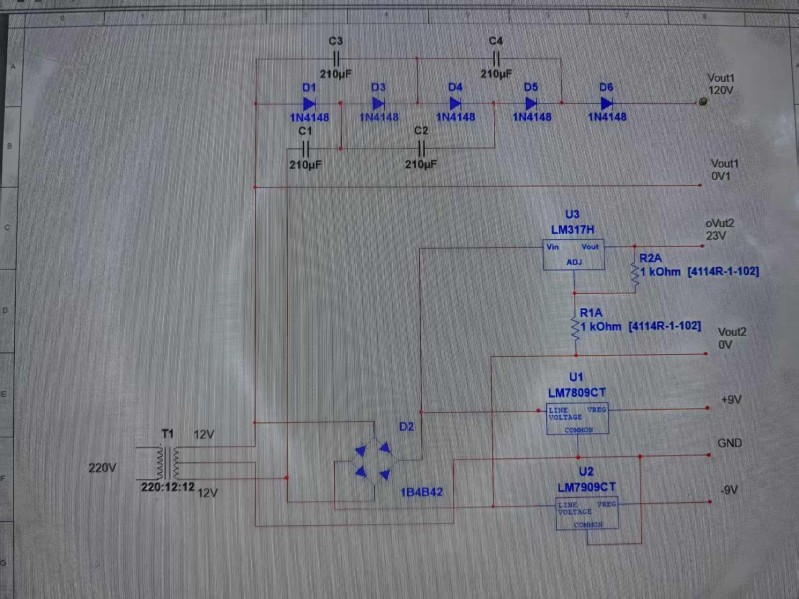
Task: Select the LM7809CT regulator block U1
Action: point(576,418)
